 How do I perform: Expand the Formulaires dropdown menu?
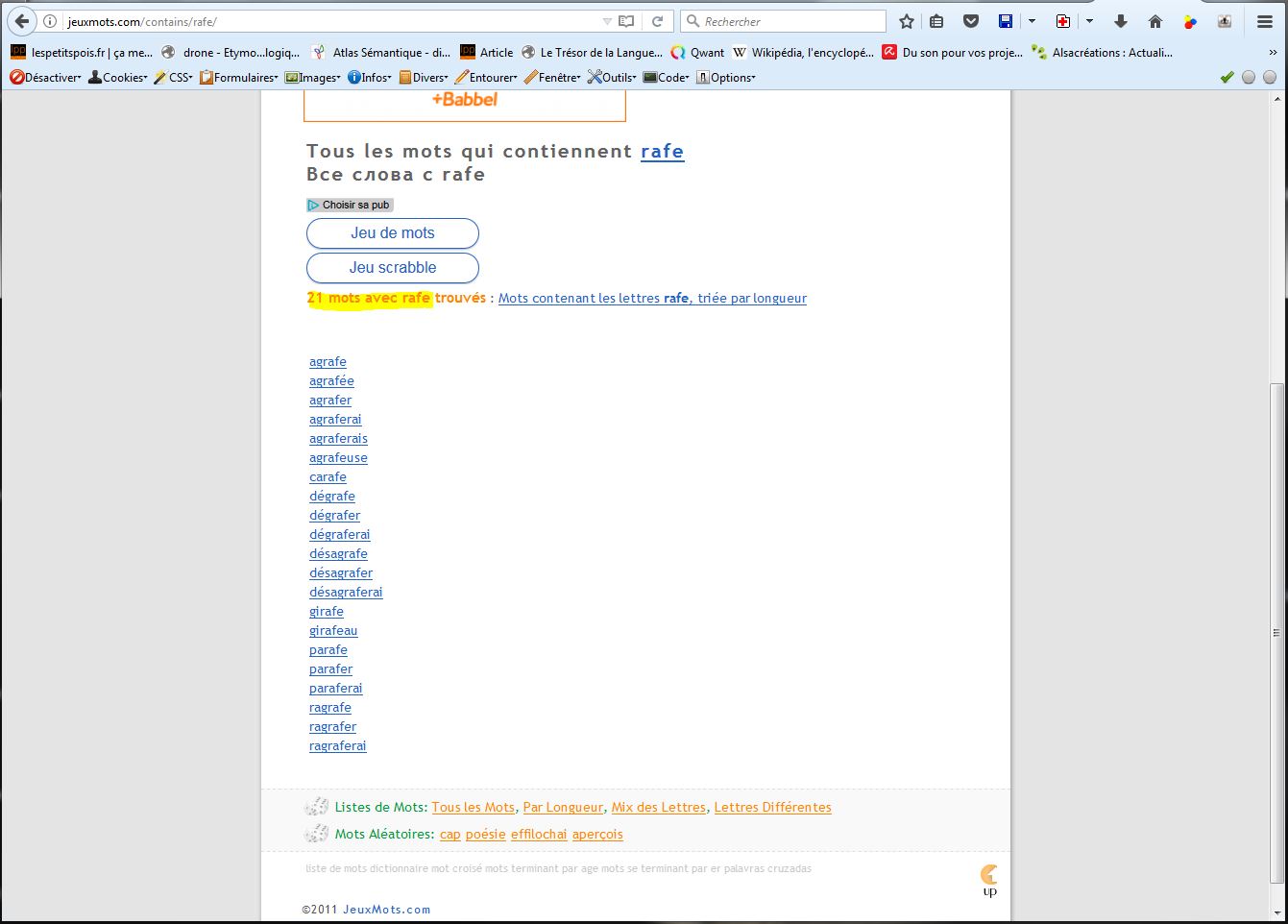[x=238, y=77]
